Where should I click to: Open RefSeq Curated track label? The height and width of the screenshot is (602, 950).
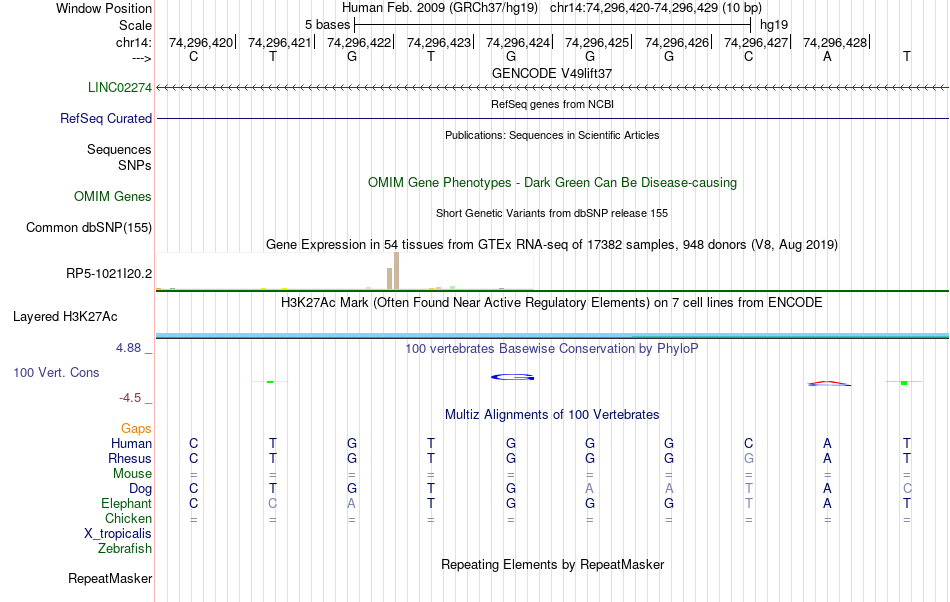[105, 118]
